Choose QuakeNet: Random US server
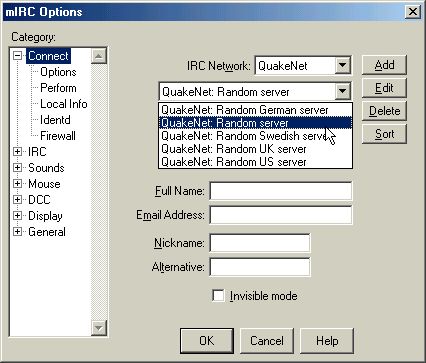Screen dimensions: 426x363 pos(255,162)
